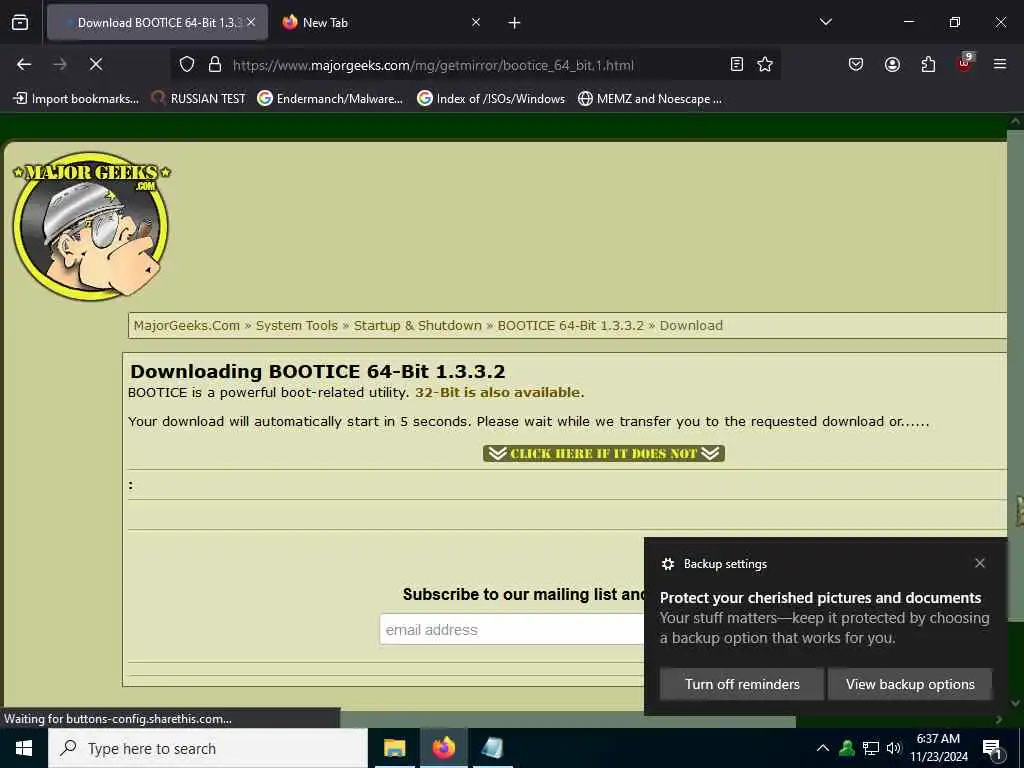The height and width of the screenshot is (768, 1024).
Task: Open Backup settings gear icon
Action: (x=667, y=564)
